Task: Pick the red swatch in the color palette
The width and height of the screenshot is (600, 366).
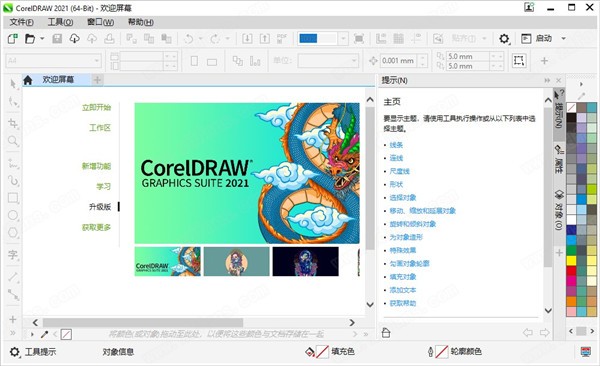Action: point(571,271)
